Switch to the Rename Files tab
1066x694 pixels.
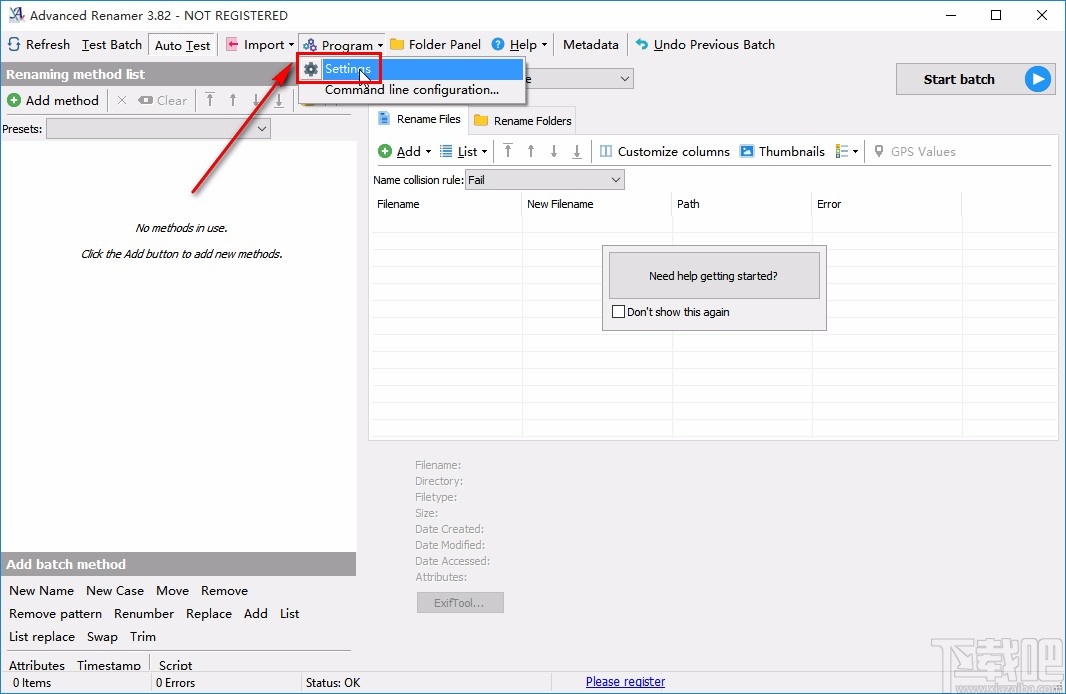tap(419, 120)
